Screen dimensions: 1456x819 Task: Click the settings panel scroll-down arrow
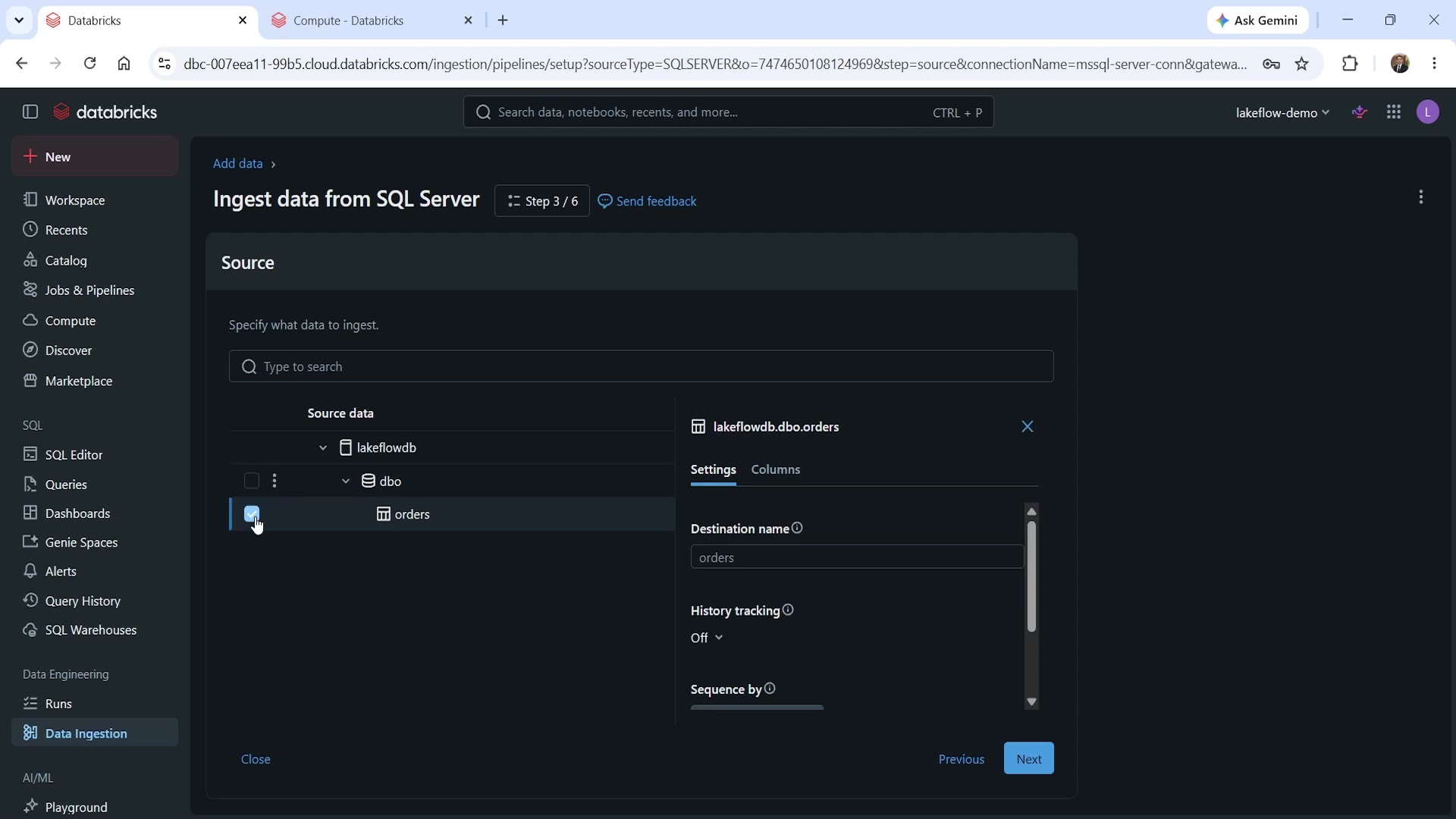click(x=1031, y=702)
